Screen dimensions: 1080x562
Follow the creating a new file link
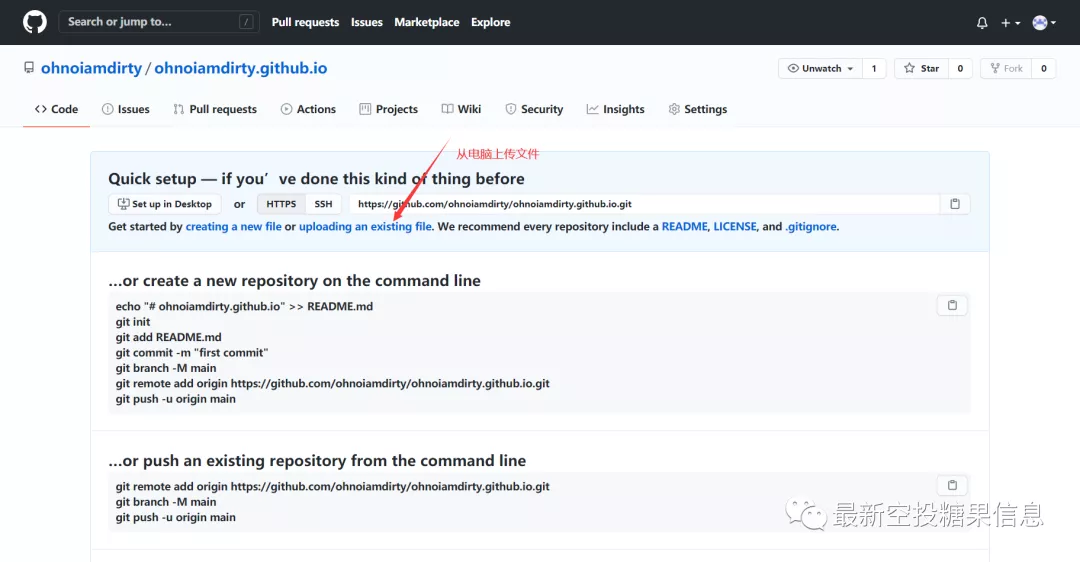(233, 227)
